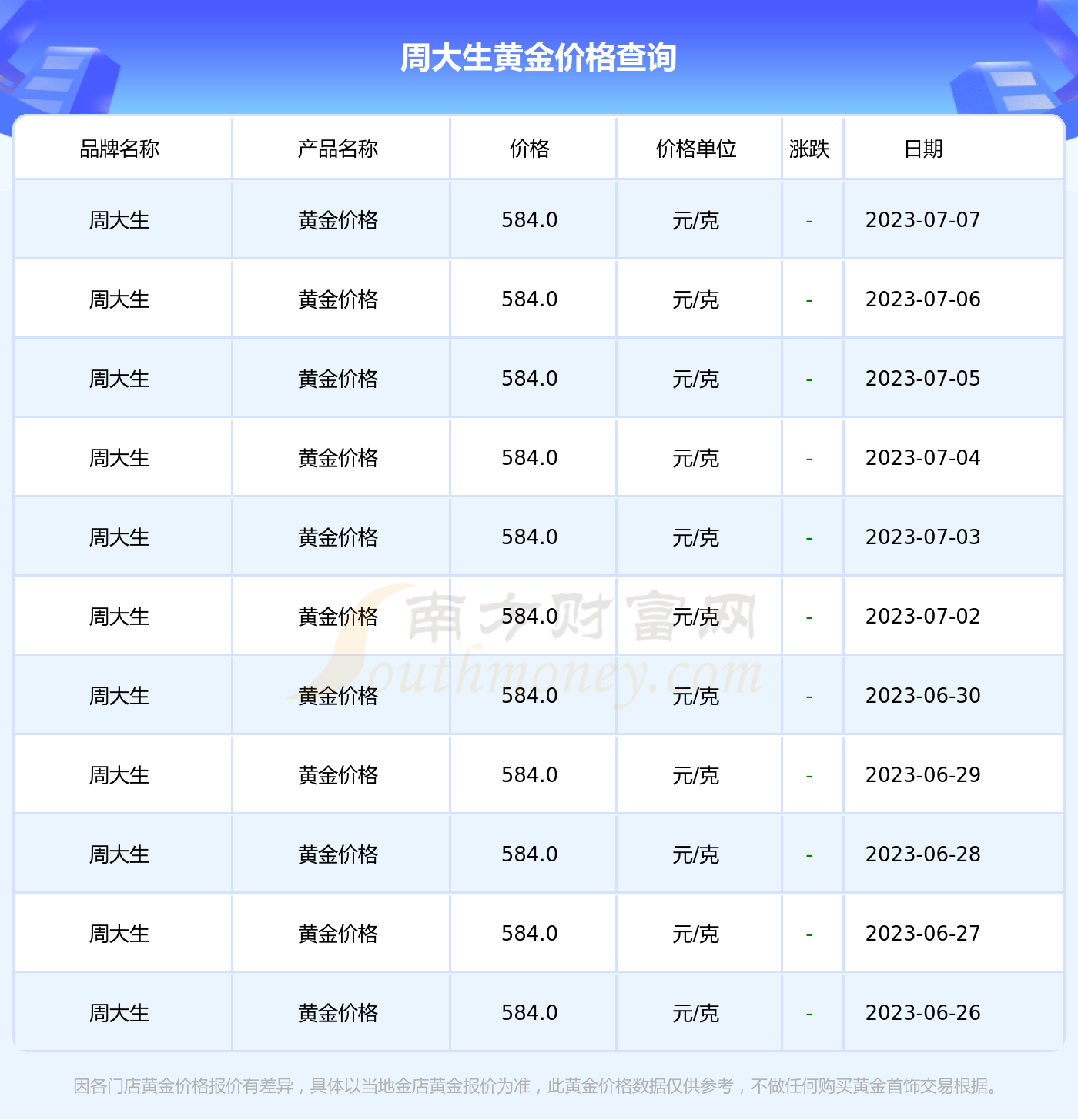This screenshot has width=1078, height=1120.
Task: Select the 品牌名称 column header
Action: (x=119, y=149)
